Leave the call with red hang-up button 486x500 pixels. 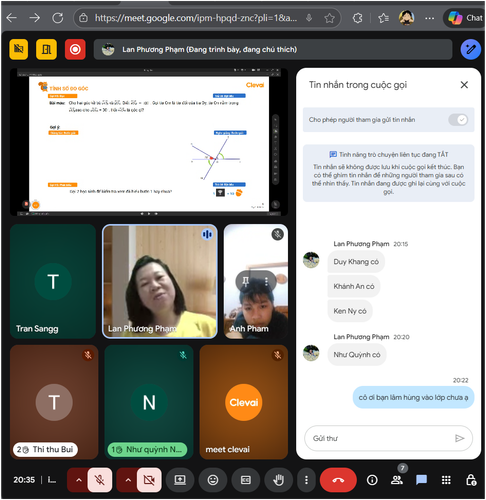[338, 480]
